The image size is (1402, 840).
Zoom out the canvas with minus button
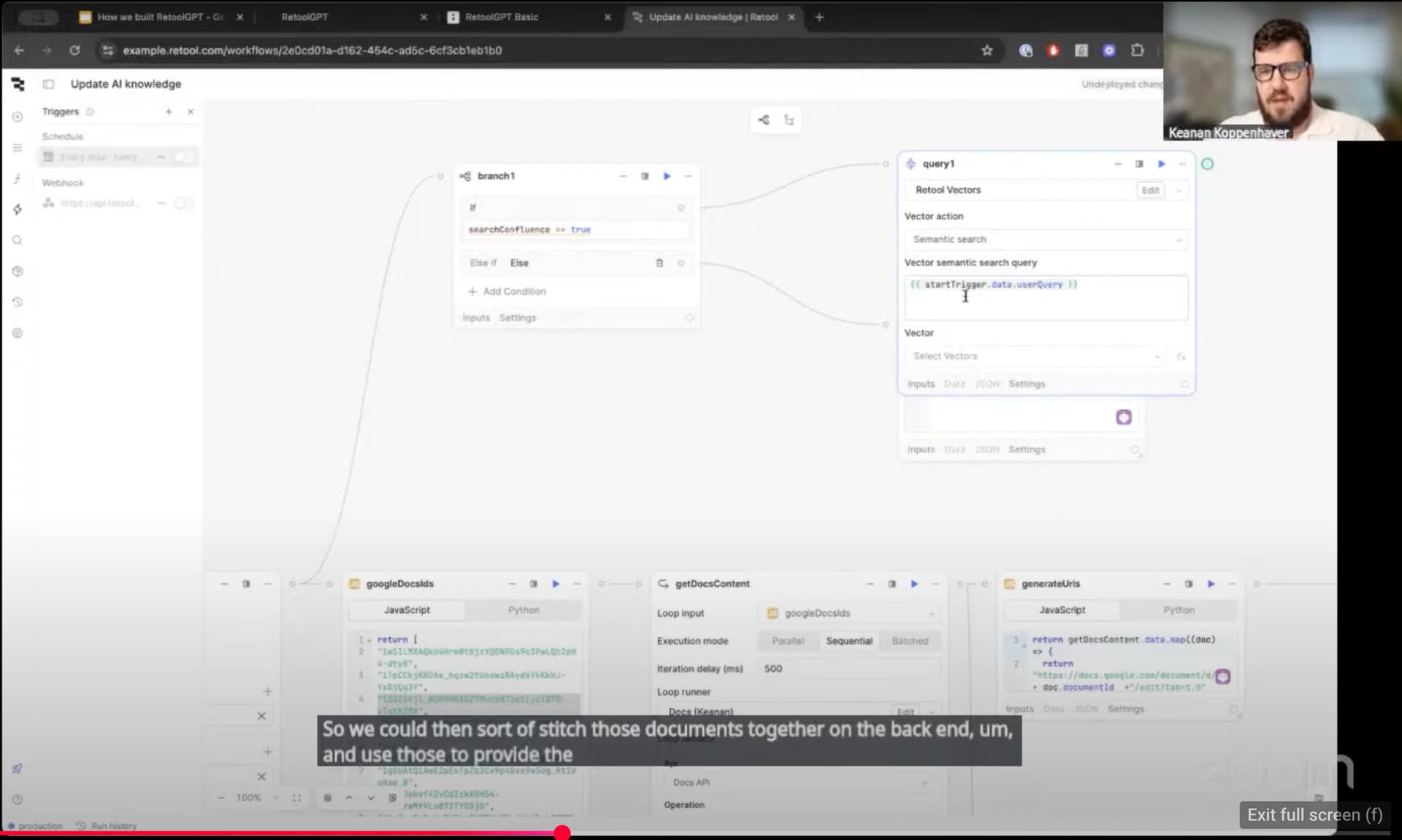click(x=221, y=798)
